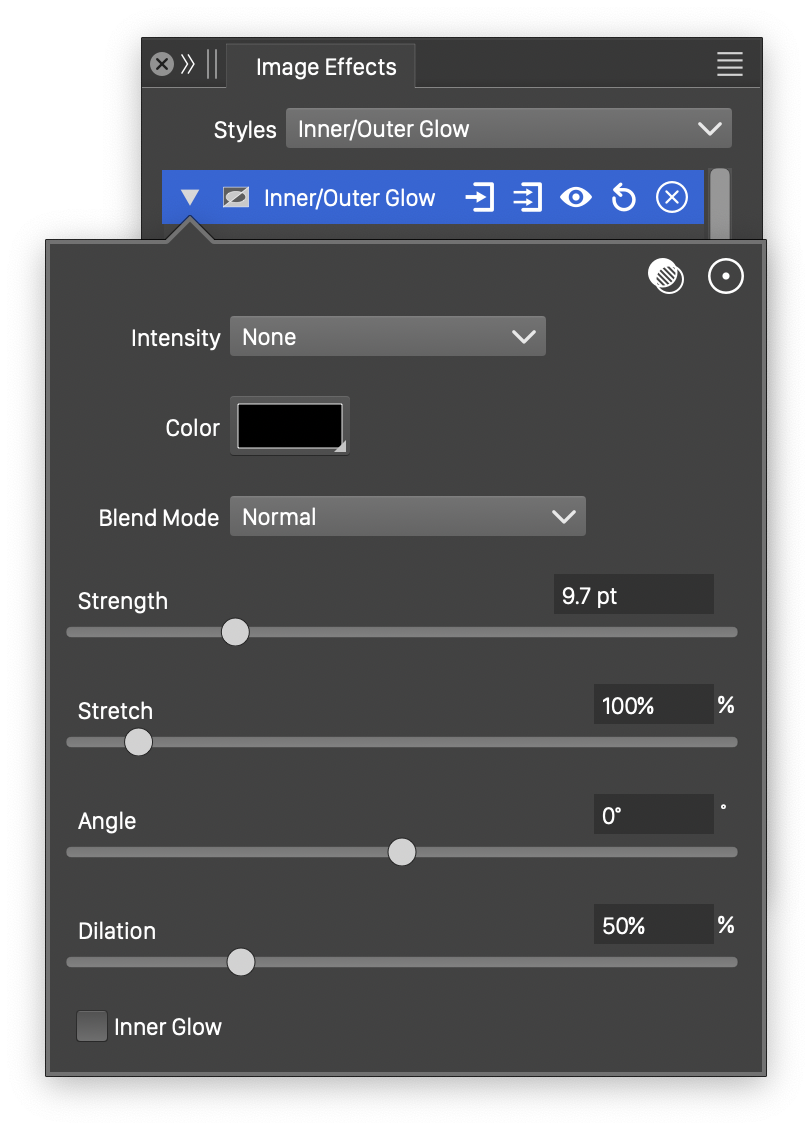Screen dimensions: 812x1130
Task: Open the Image Effects panel menu
Action: click(729, 65)
